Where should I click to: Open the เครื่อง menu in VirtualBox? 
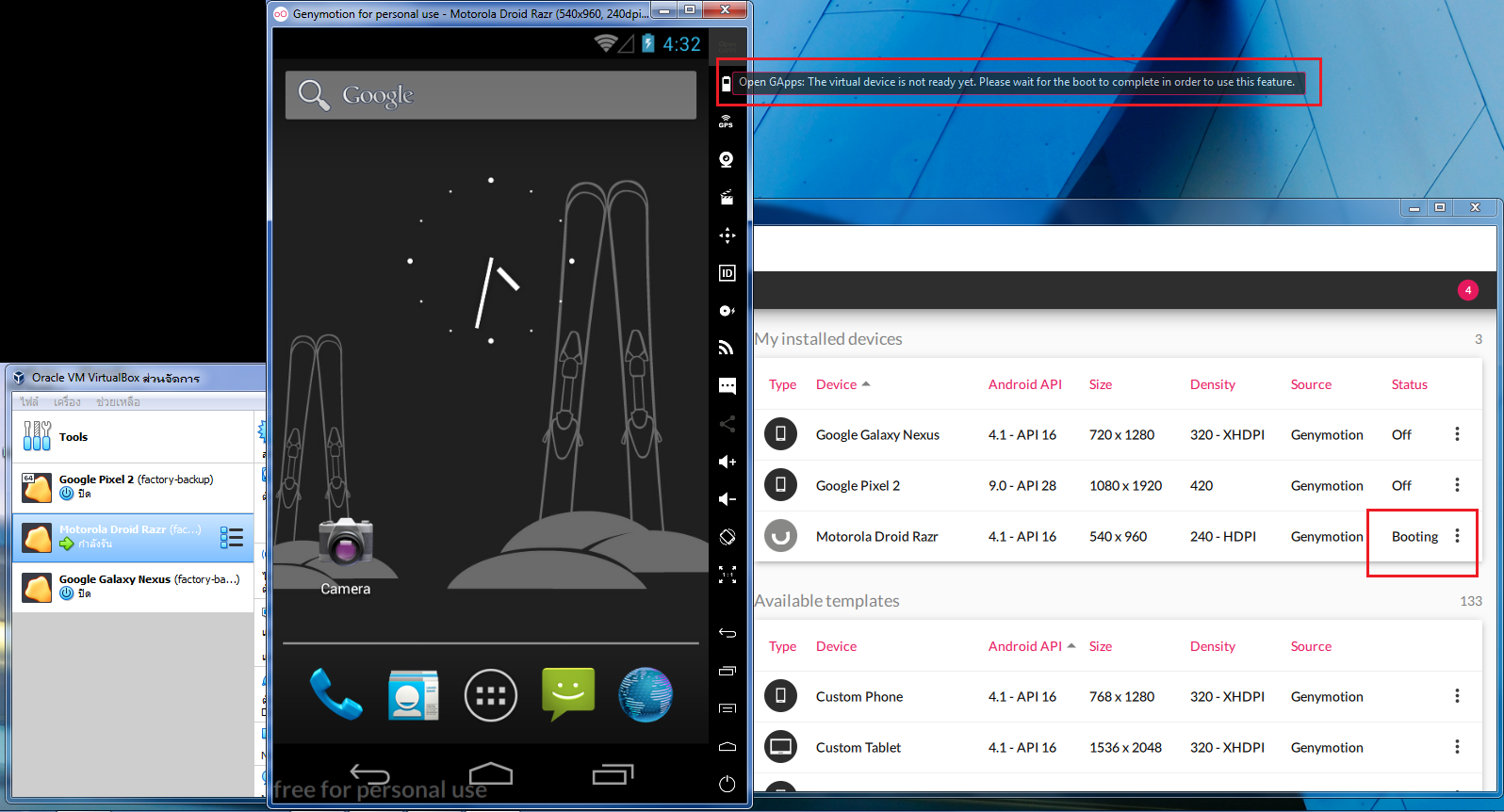point(67,402)
